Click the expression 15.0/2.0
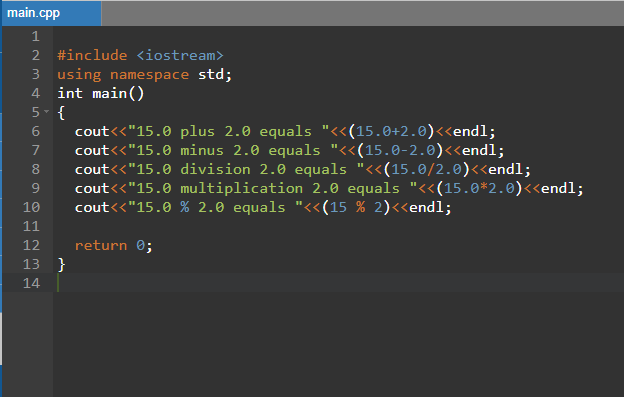 pos(427,169)
